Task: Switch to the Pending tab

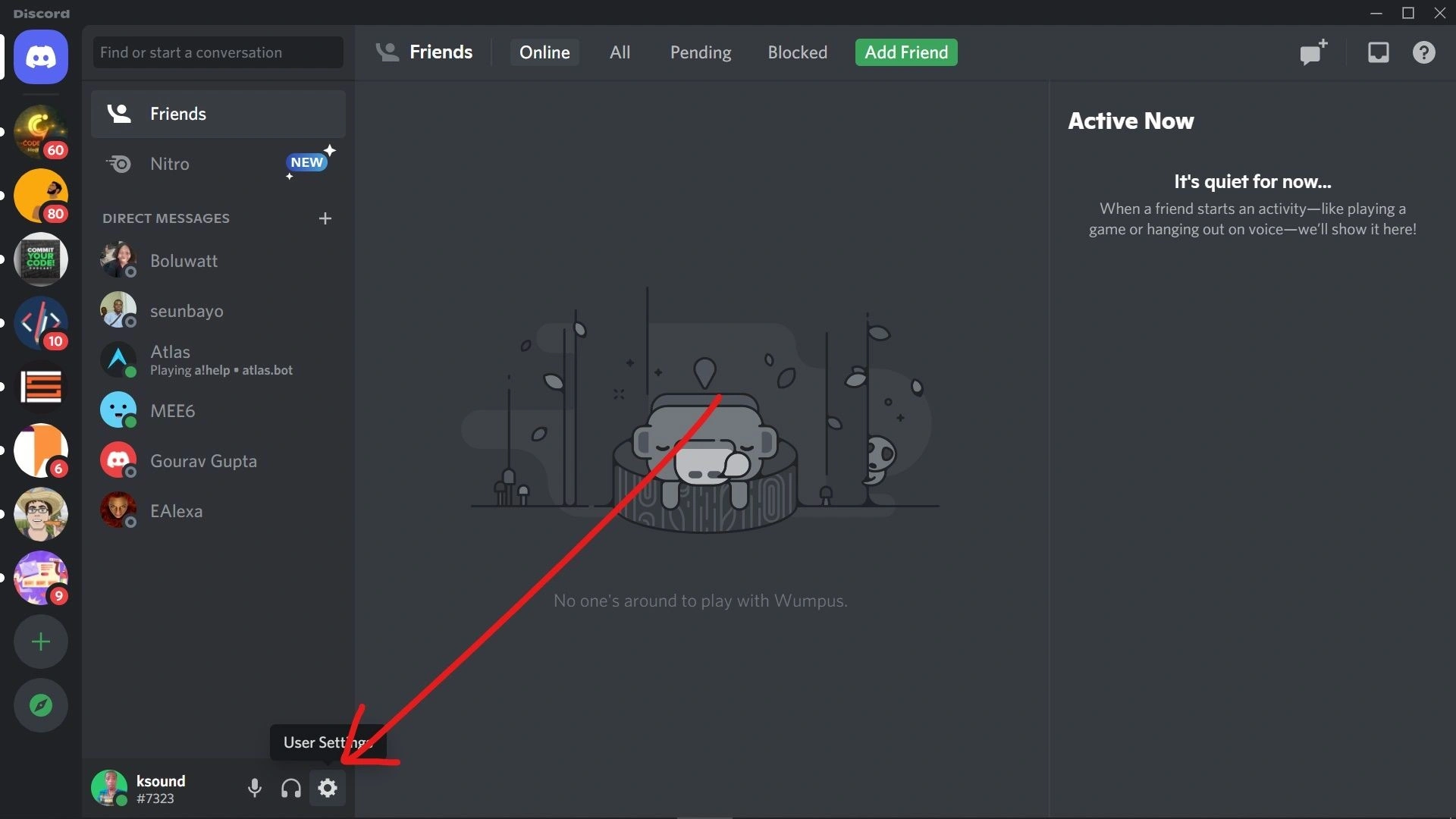Action: point(701,52)
